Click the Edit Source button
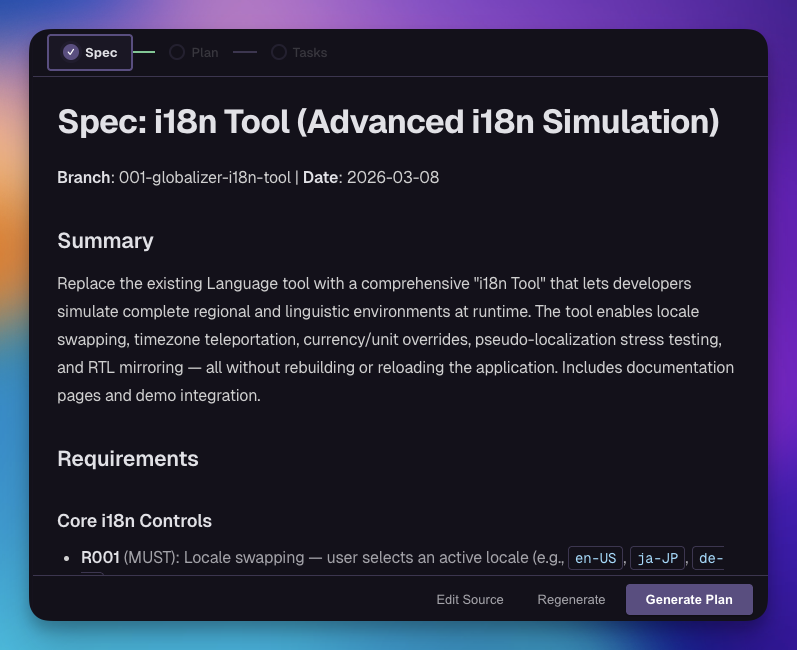Image resolution: width=797 pixels, height=650 pixels. coord(470,600)
